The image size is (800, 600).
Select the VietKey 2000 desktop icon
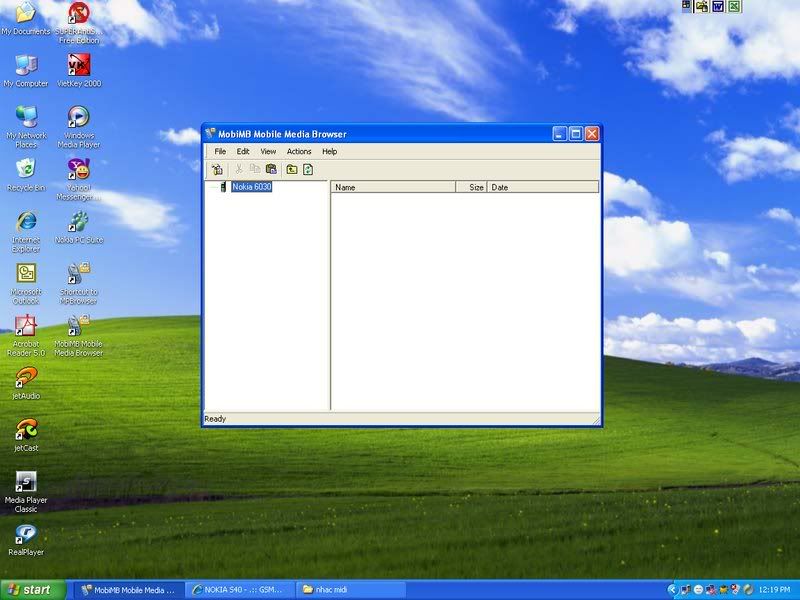click(x=78, y=66)
